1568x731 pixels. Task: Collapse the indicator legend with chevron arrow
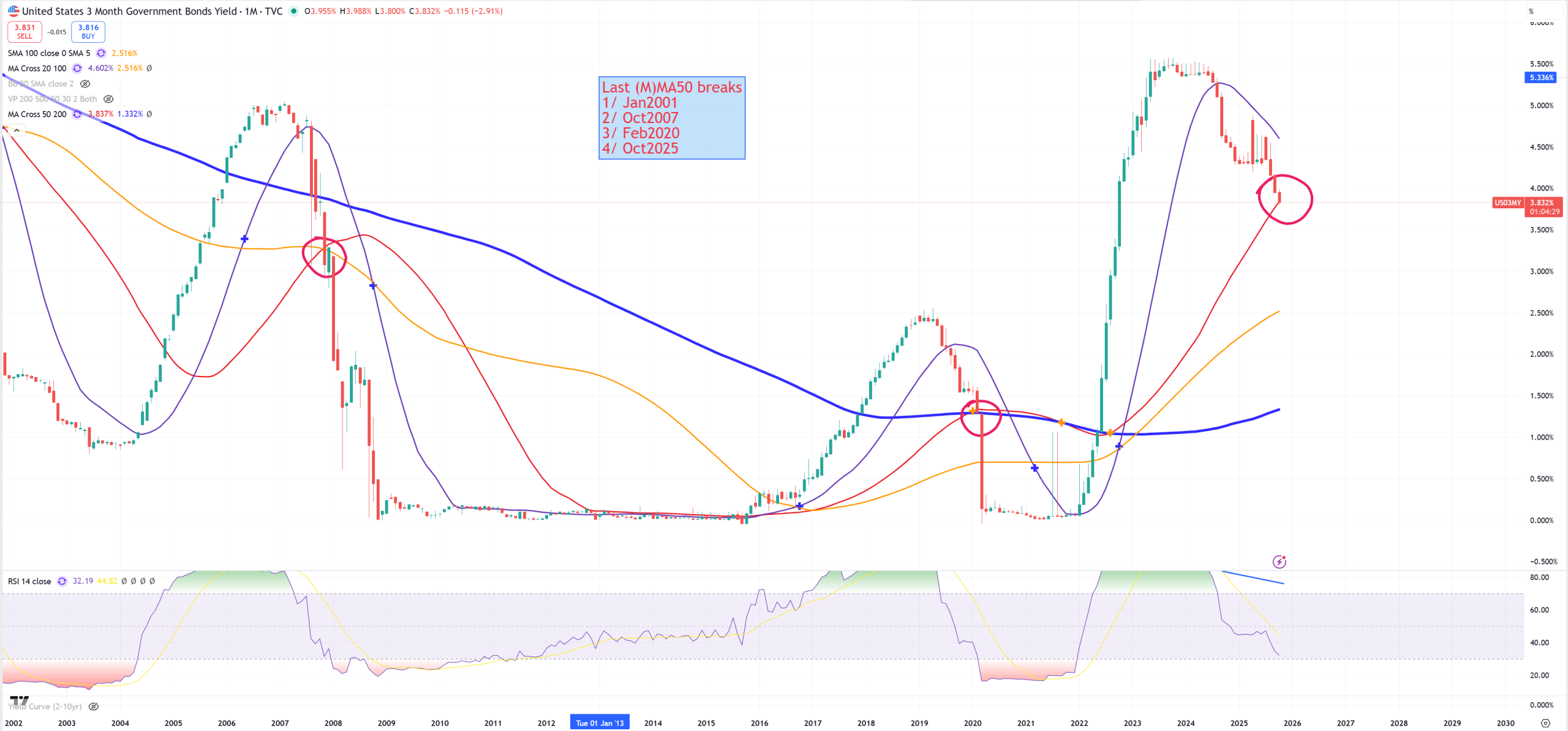point(17,130)
